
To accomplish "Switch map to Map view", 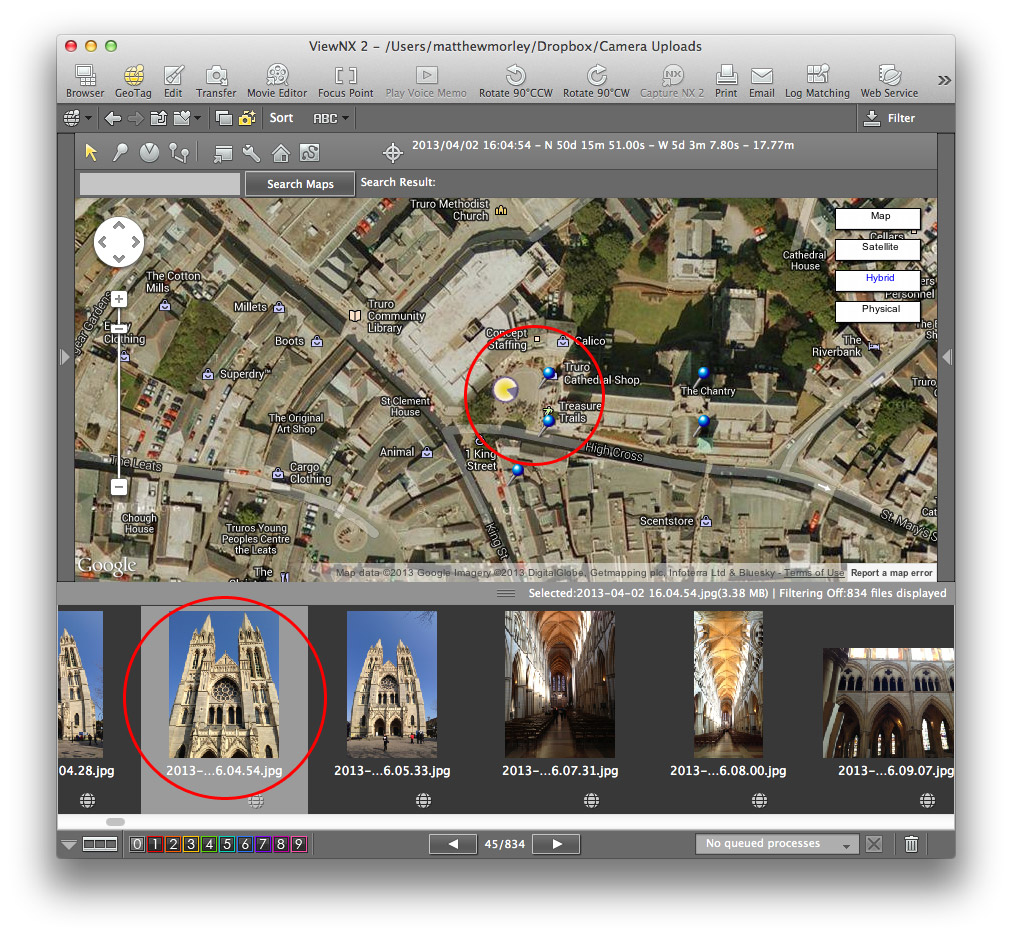I will coord(878,217).
